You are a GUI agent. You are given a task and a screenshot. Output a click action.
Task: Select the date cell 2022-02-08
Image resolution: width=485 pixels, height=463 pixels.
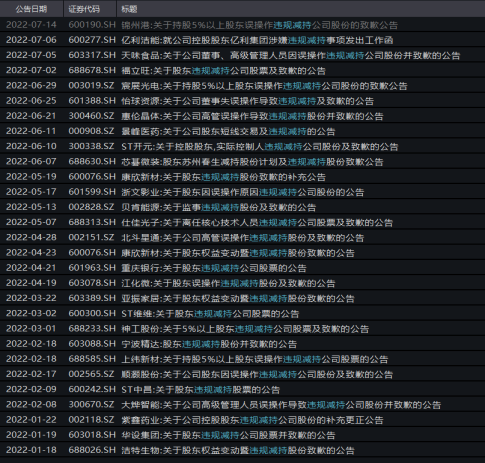(x=31, y=405)
